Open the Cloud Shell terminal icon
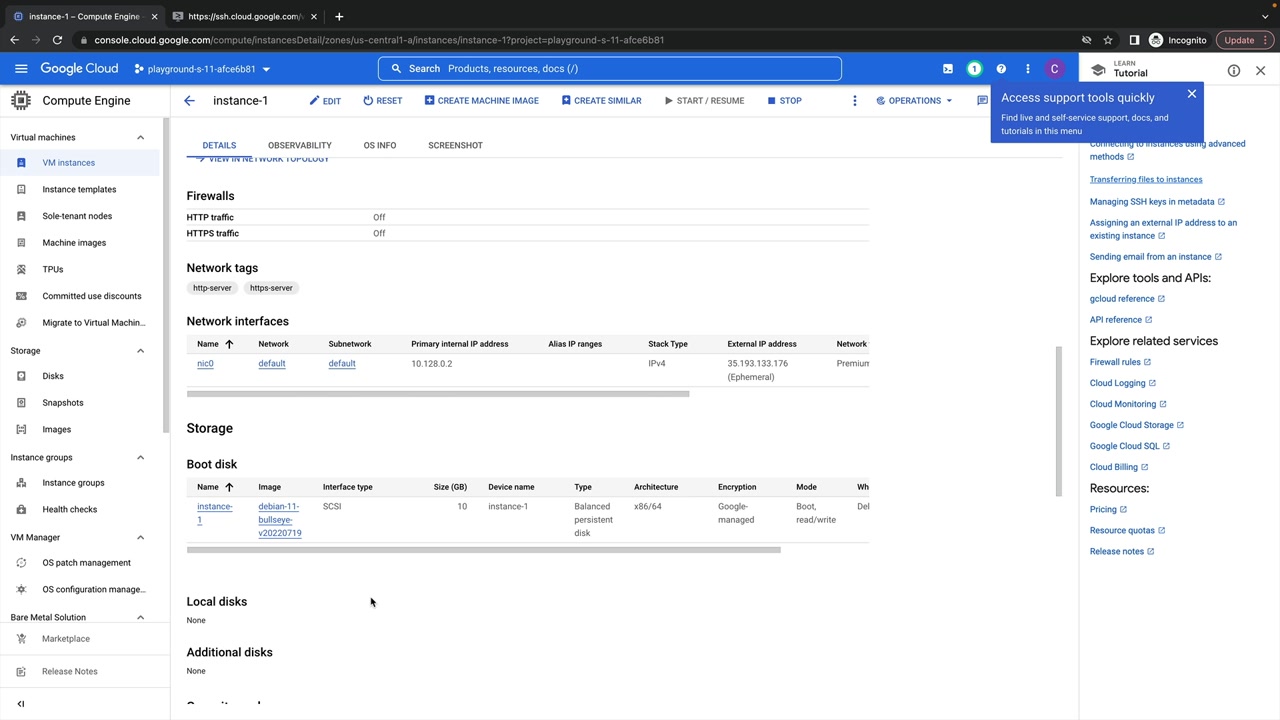Viewport: 1280px width, 720px height. pyautogui.click(x=947, y=69)
